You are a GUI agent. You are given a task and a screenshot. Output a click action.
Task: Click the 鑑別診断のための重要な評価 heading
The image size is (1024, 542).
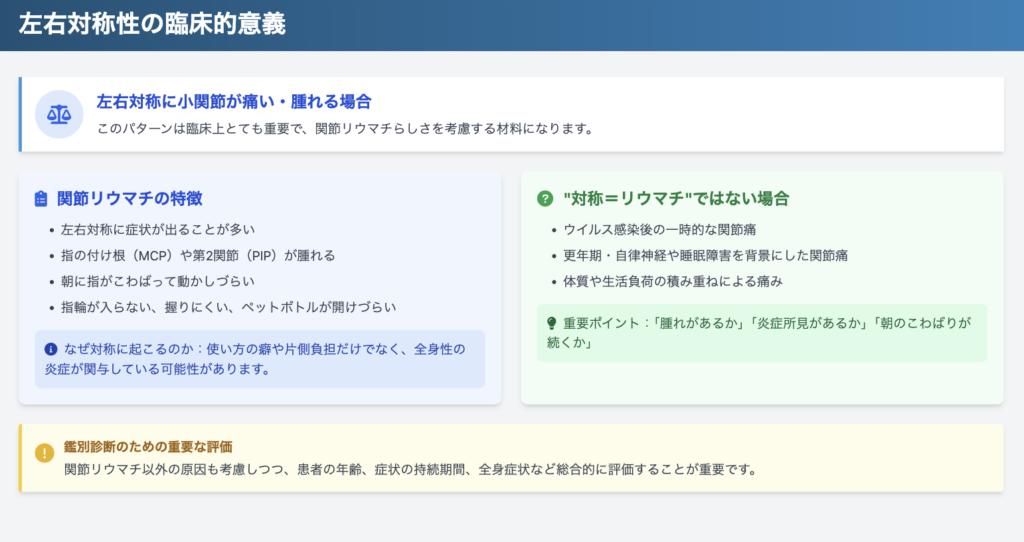pos(148,446)
